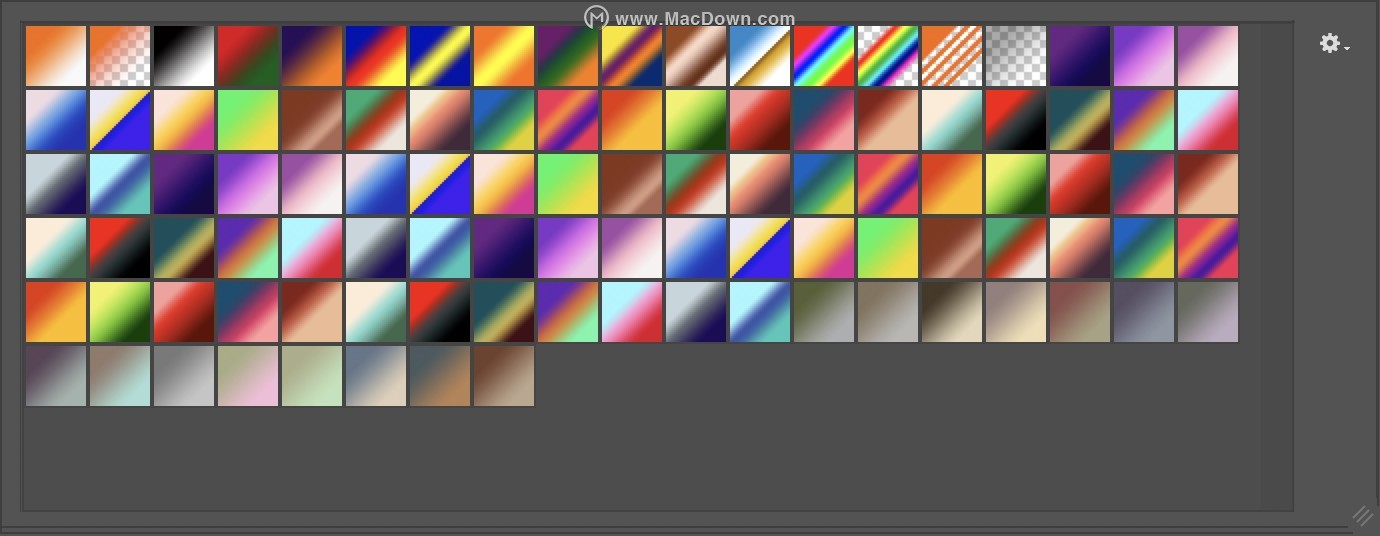Image resolution: width=1380 pixels, height=536 pixels.
Task: Pick the blue, yellow, blue gradient preset
Action: 440,56
